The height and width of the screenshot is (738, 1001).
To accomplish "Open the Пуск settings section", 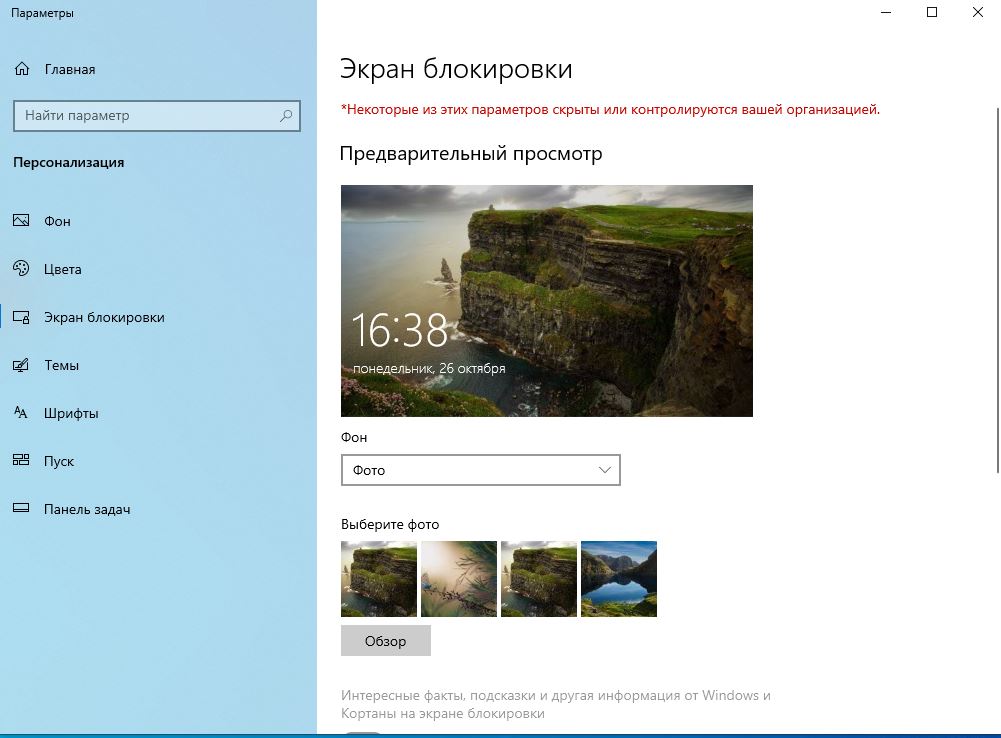I will tap(59, 461).
